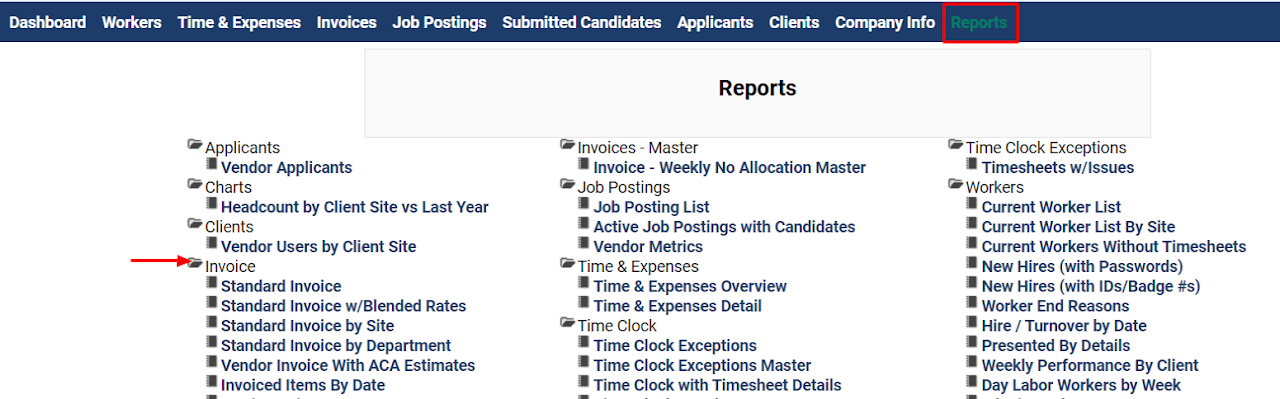This screenshot has height=399, width=1280.
Task: Open New Hires (with Passwords) report
Action: 1082,267
